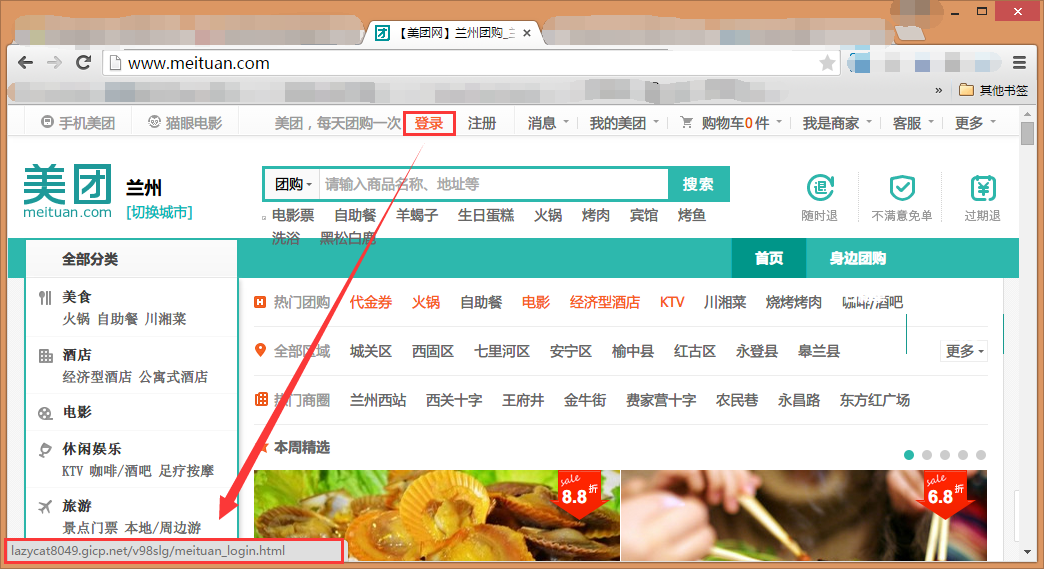This screenshot has height=569, width=1044.
Task: Open the 休闲娱乐 category
Action: (x=92, y=449)
